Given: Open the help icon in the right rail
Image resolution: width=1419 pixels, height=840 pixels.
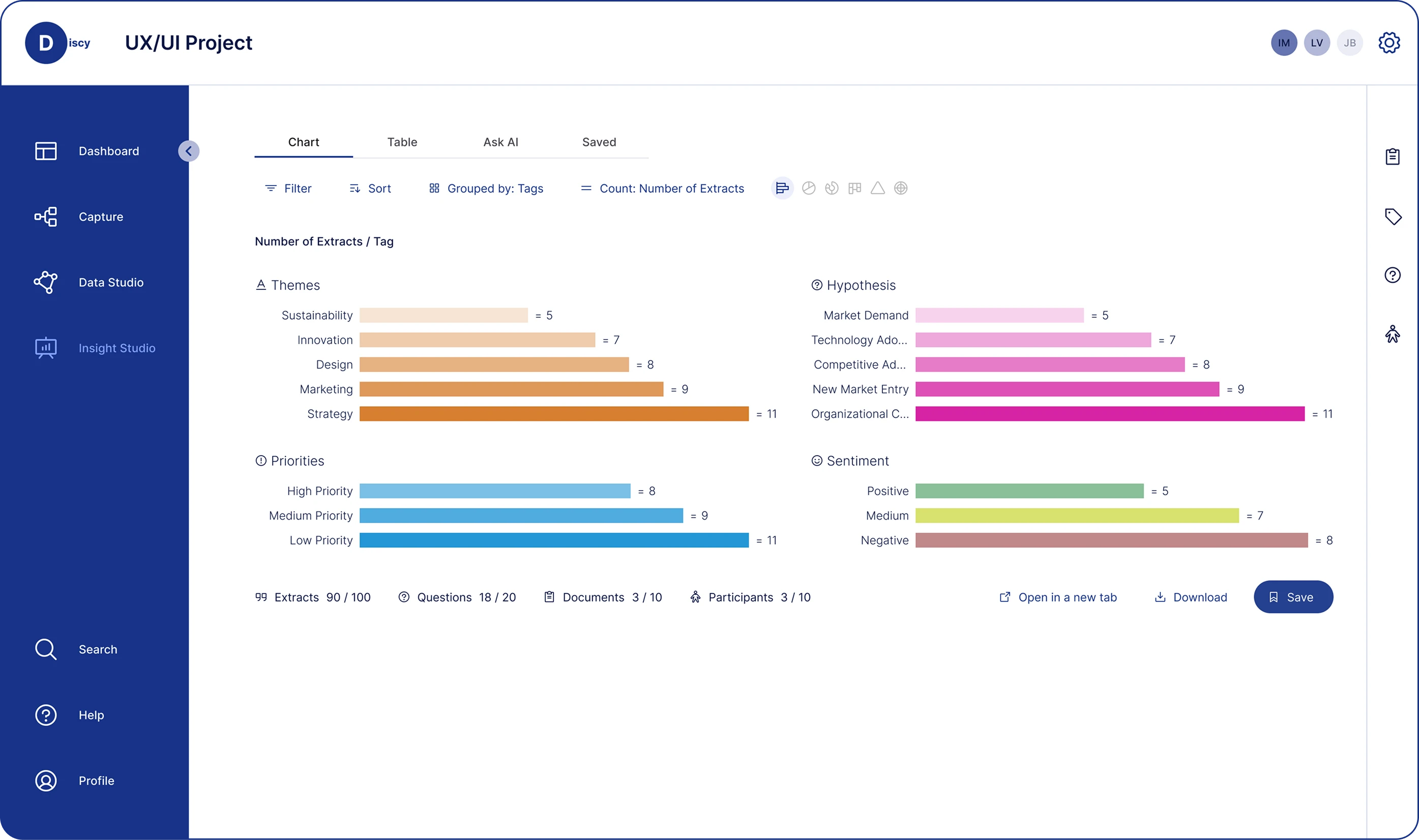Looking at the screenshot, I should 1393,275.
